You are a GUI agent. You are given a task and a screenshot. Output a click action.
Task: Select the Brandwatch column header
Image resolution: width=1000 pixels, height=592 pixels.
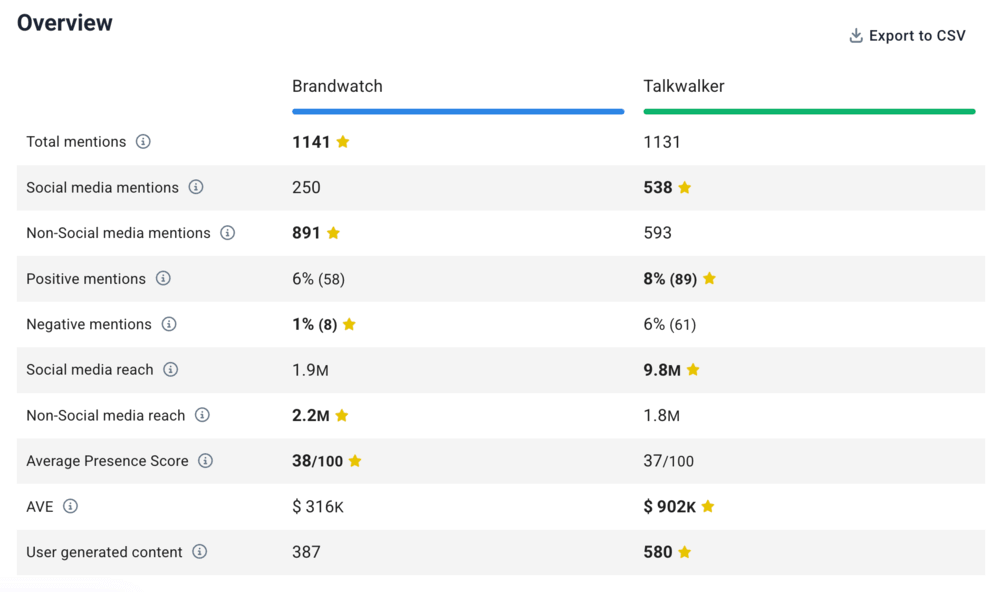point(337,86)
